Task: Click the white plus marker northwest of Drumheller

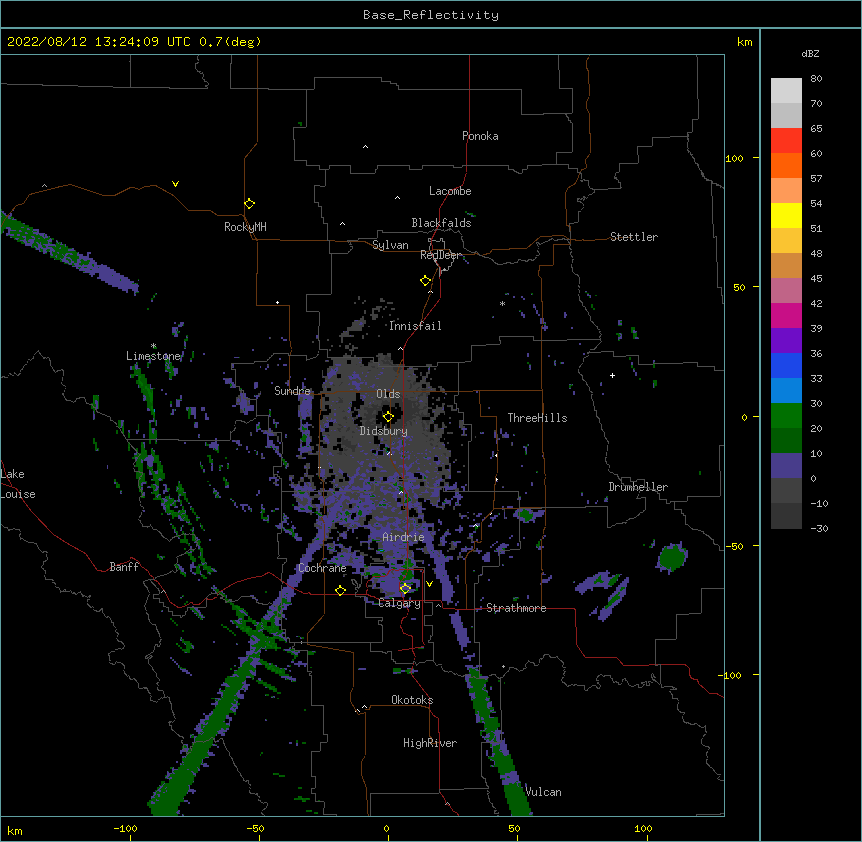Action: click(612, 375)
